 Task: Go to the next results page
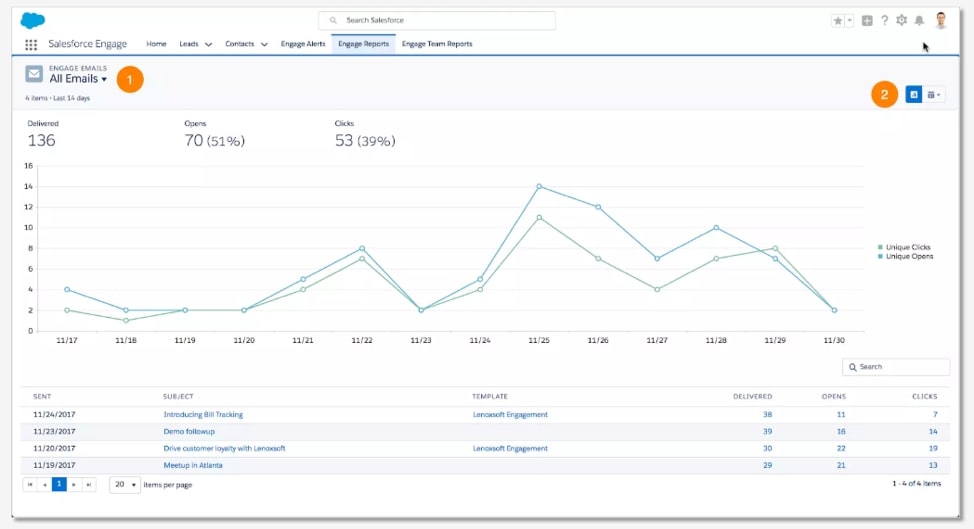[x=74, y=484]
